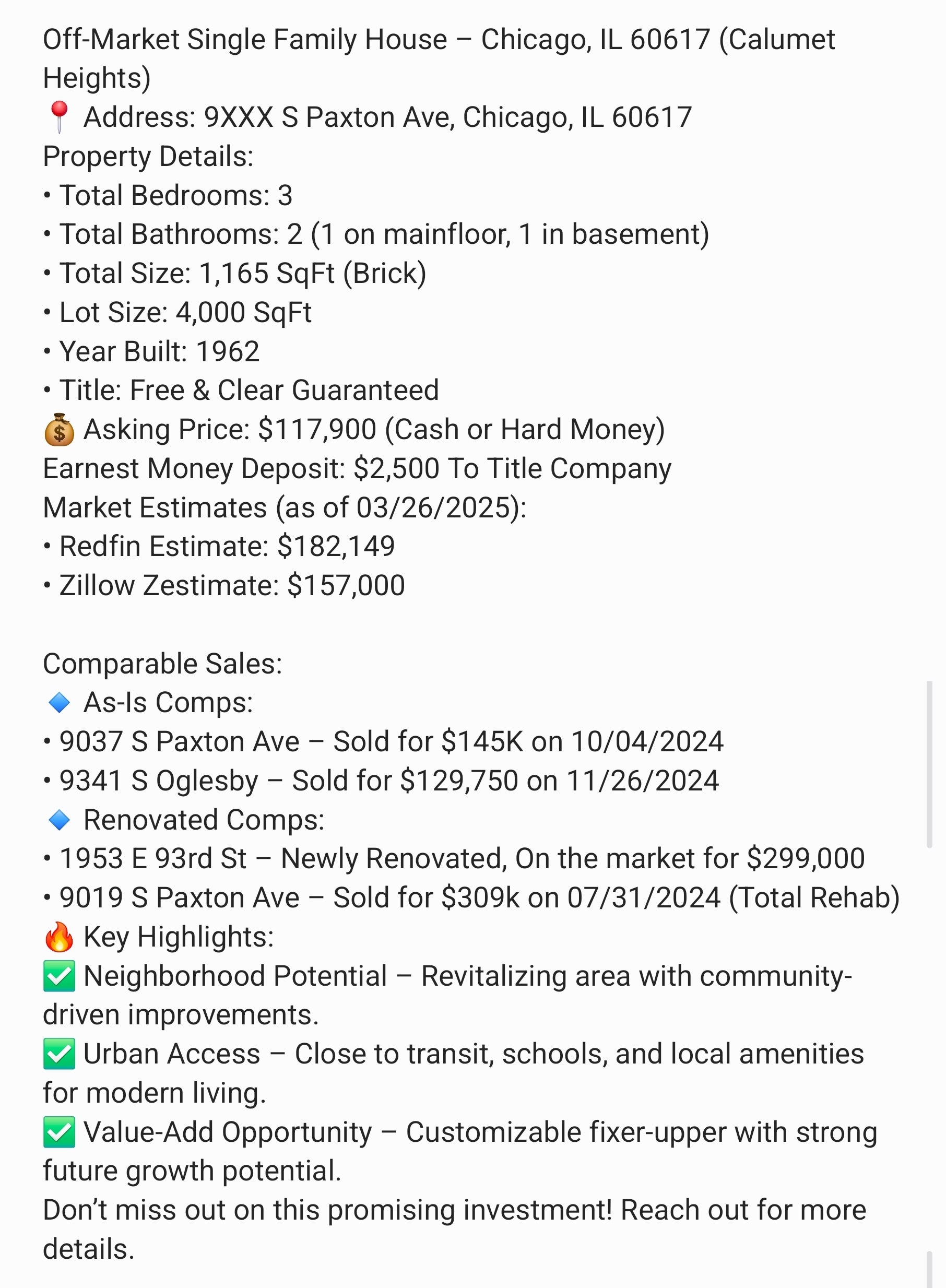
Task: Tap the Year Built: 1962 bullet
Action: click(x=152, y=351)
